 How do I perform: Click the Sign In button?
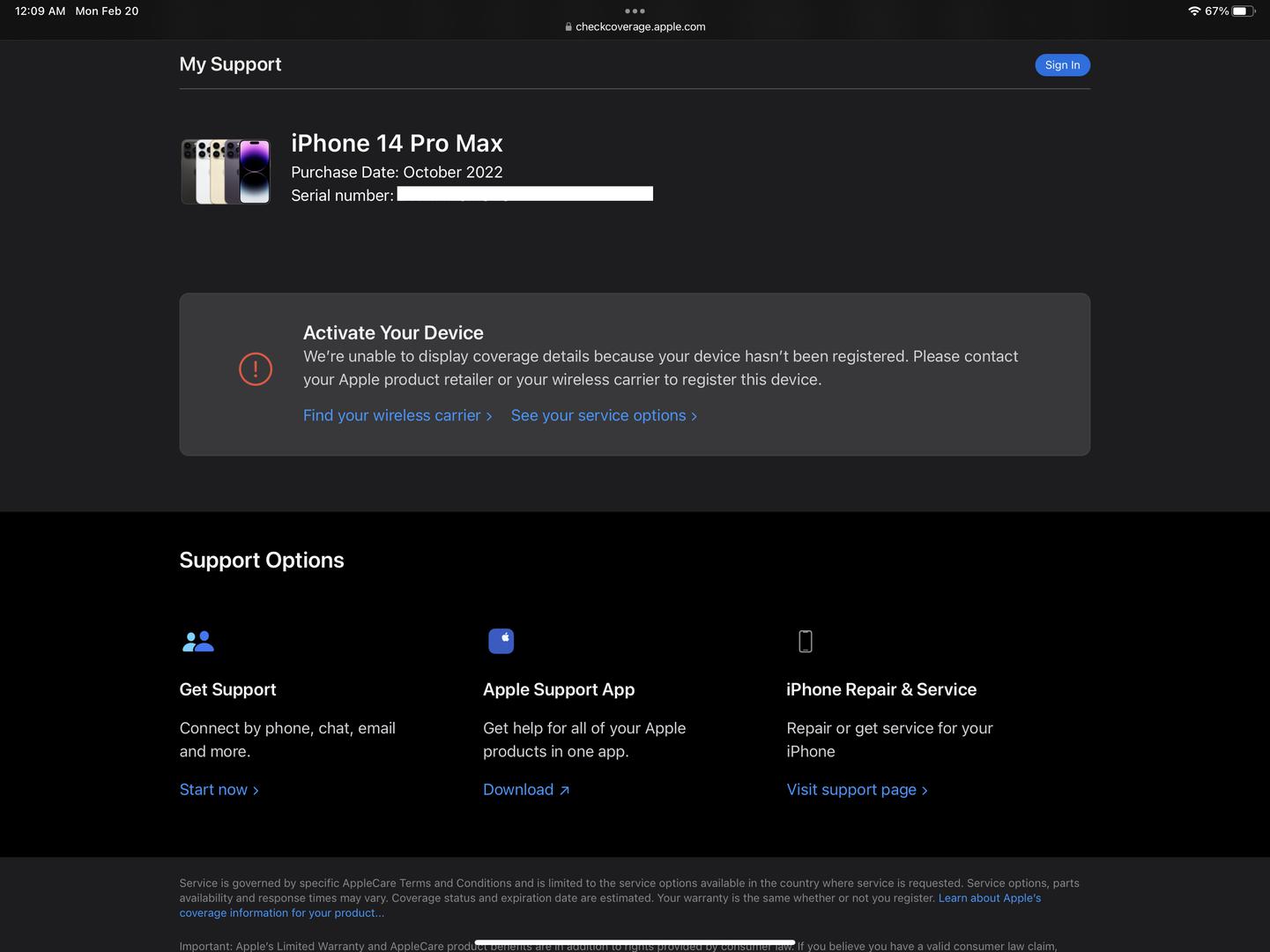click(x=1062, y=65)
